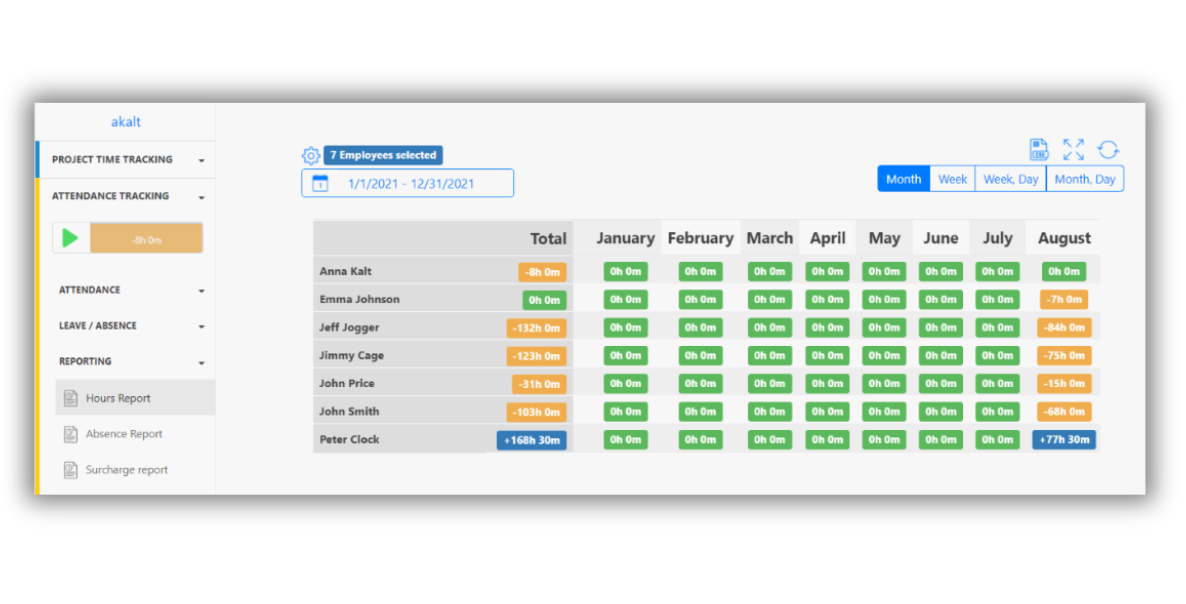The image size is (1186, 604).
Task: Switch to Week, Day view
Action: pyautogui.click(x=1010, y=179)
